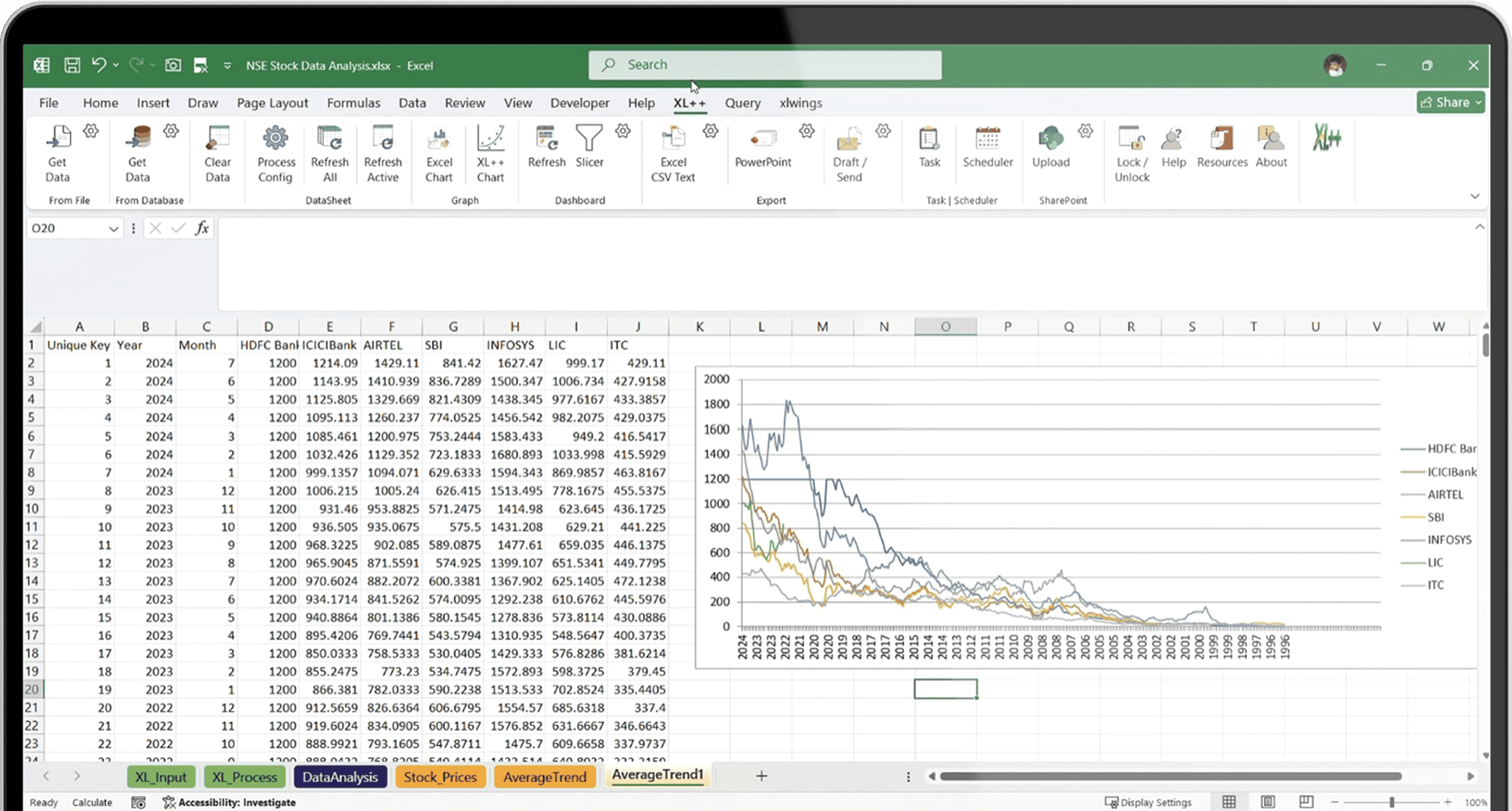Open Customize Quick Access Toolbar dropdown
Screen dimensions: 1512x811
point(227,66)
